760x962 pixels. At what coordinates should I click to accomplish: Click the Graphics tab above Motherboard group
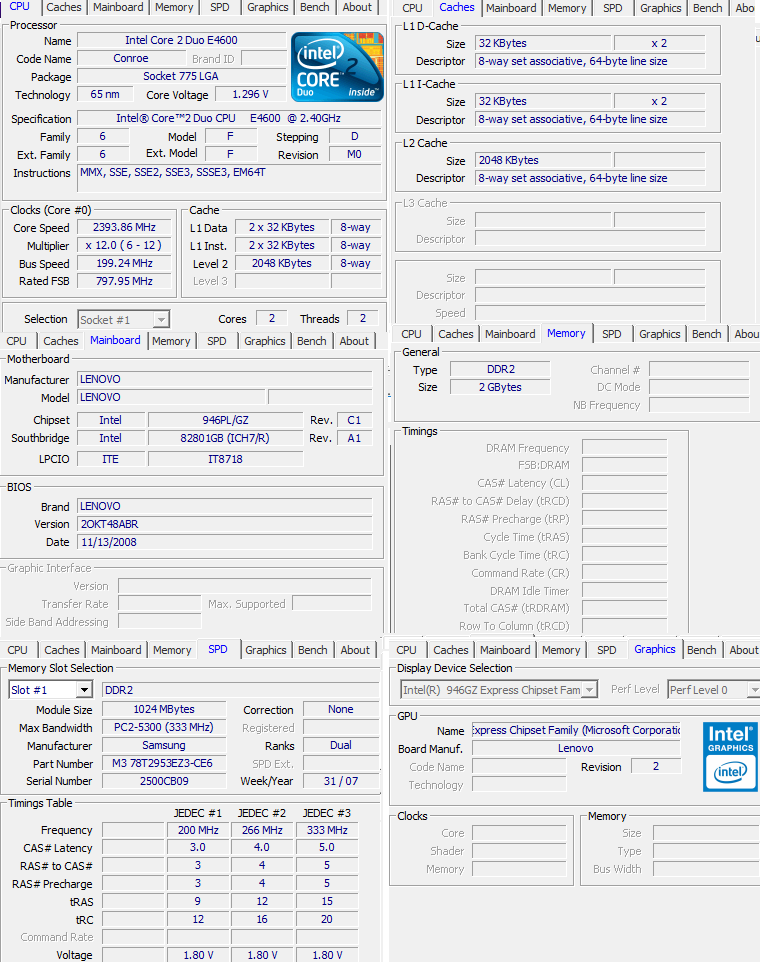coord(264,341)
